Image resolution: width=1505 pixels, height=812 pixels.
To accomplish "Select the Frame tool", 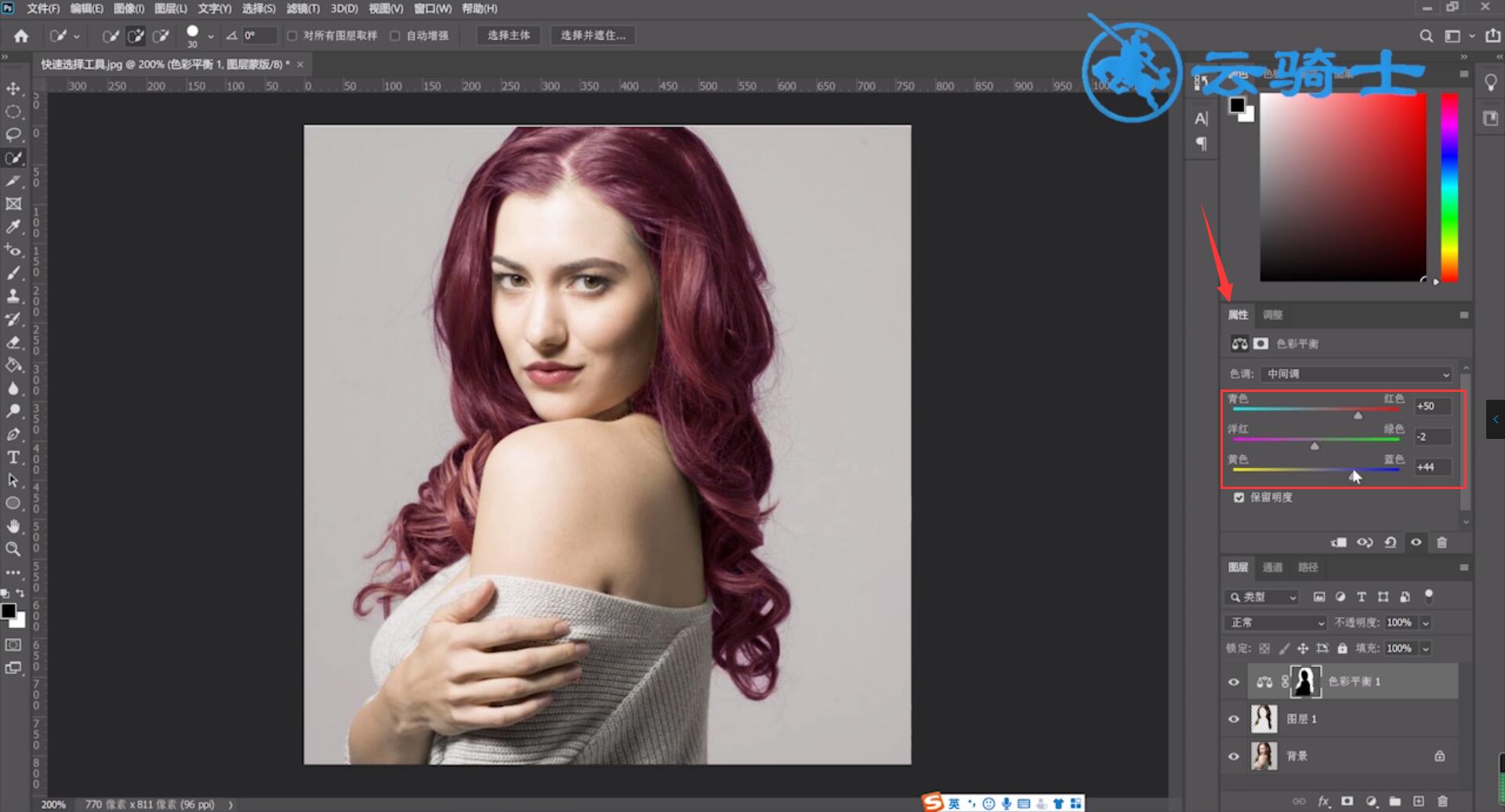I will click(13, 204).
